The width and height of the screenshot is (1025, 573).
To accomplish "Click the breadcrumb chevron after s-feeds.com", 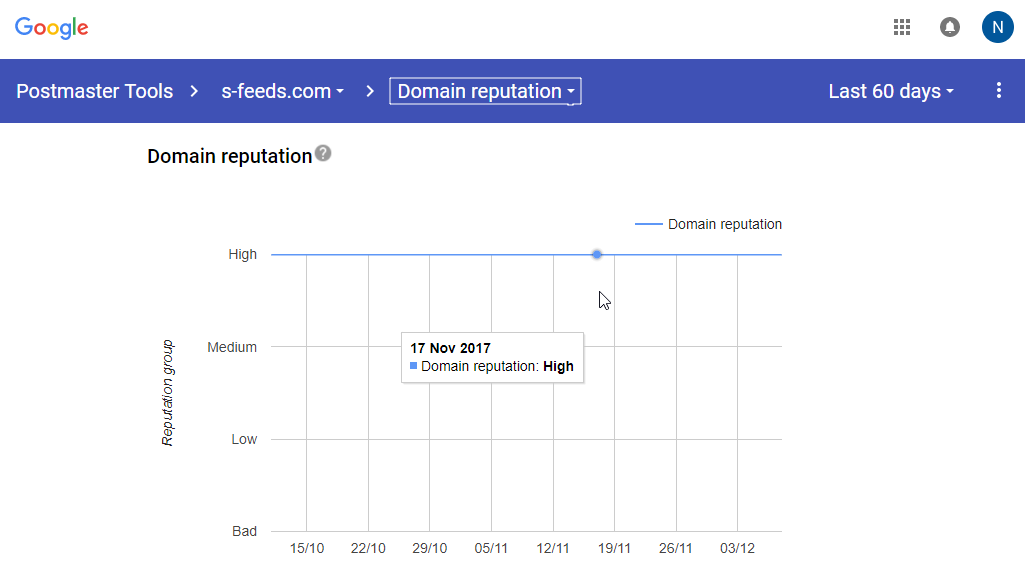I will click(370, 91).
